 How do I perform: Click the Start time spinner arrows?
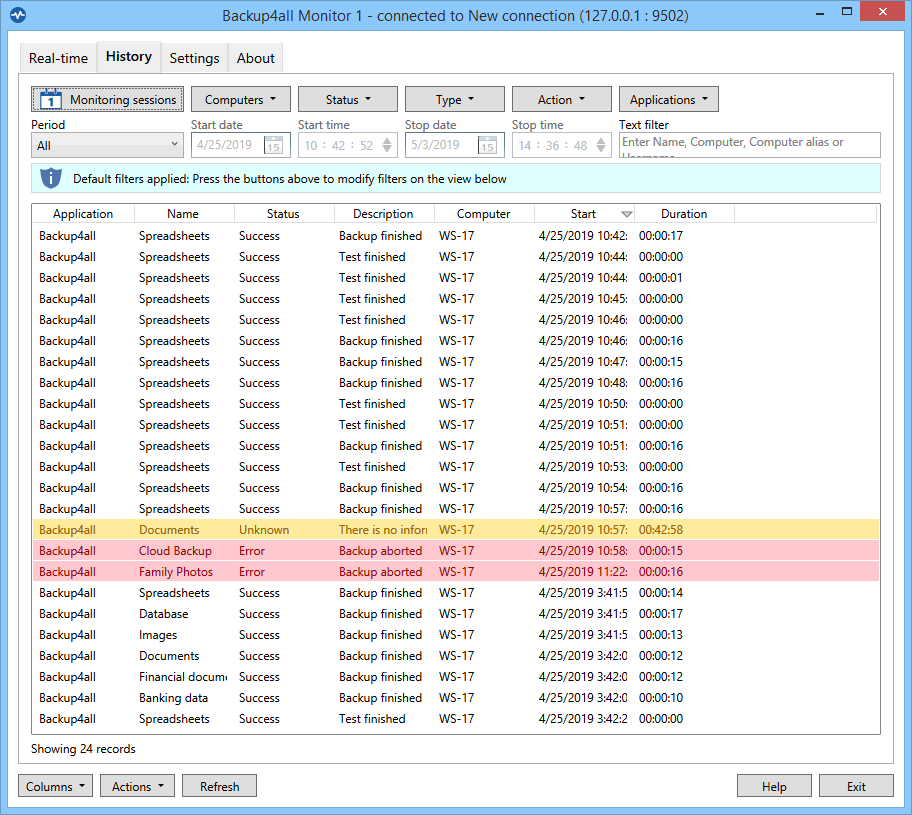pos(387,145)
